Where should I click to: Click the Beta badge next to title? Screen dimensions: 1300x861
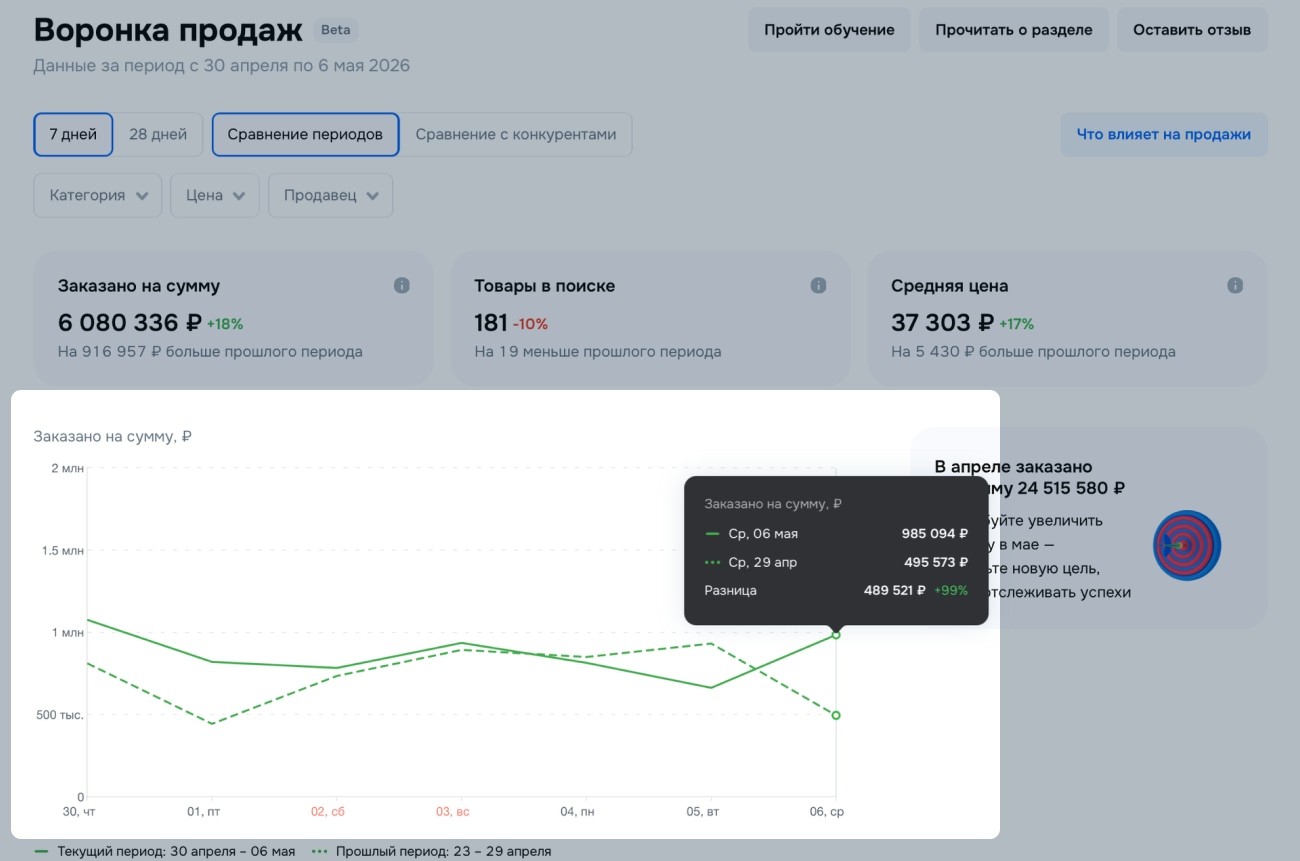coord(336,30)
